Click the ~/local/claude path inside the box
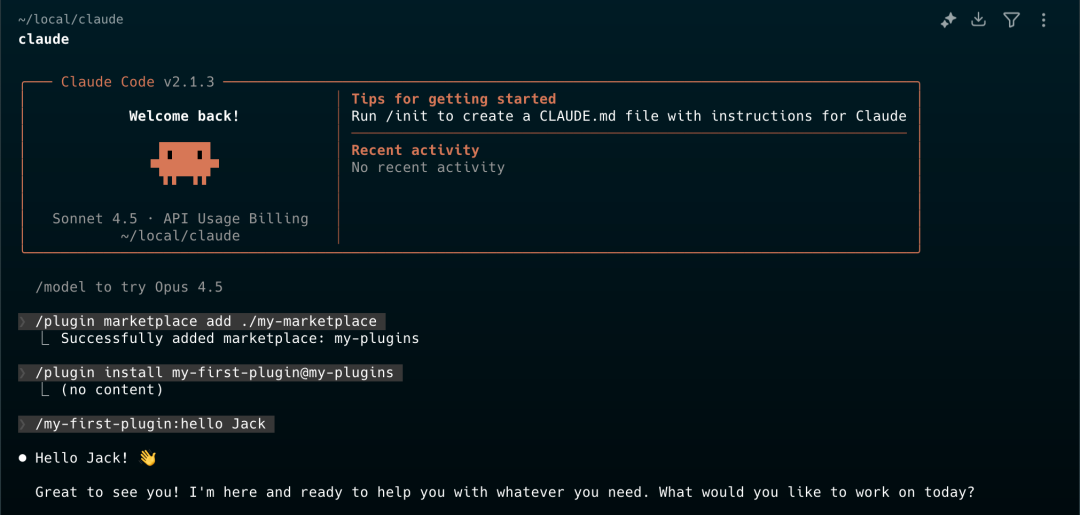1080x515 pixels. [x=180, y=235]
